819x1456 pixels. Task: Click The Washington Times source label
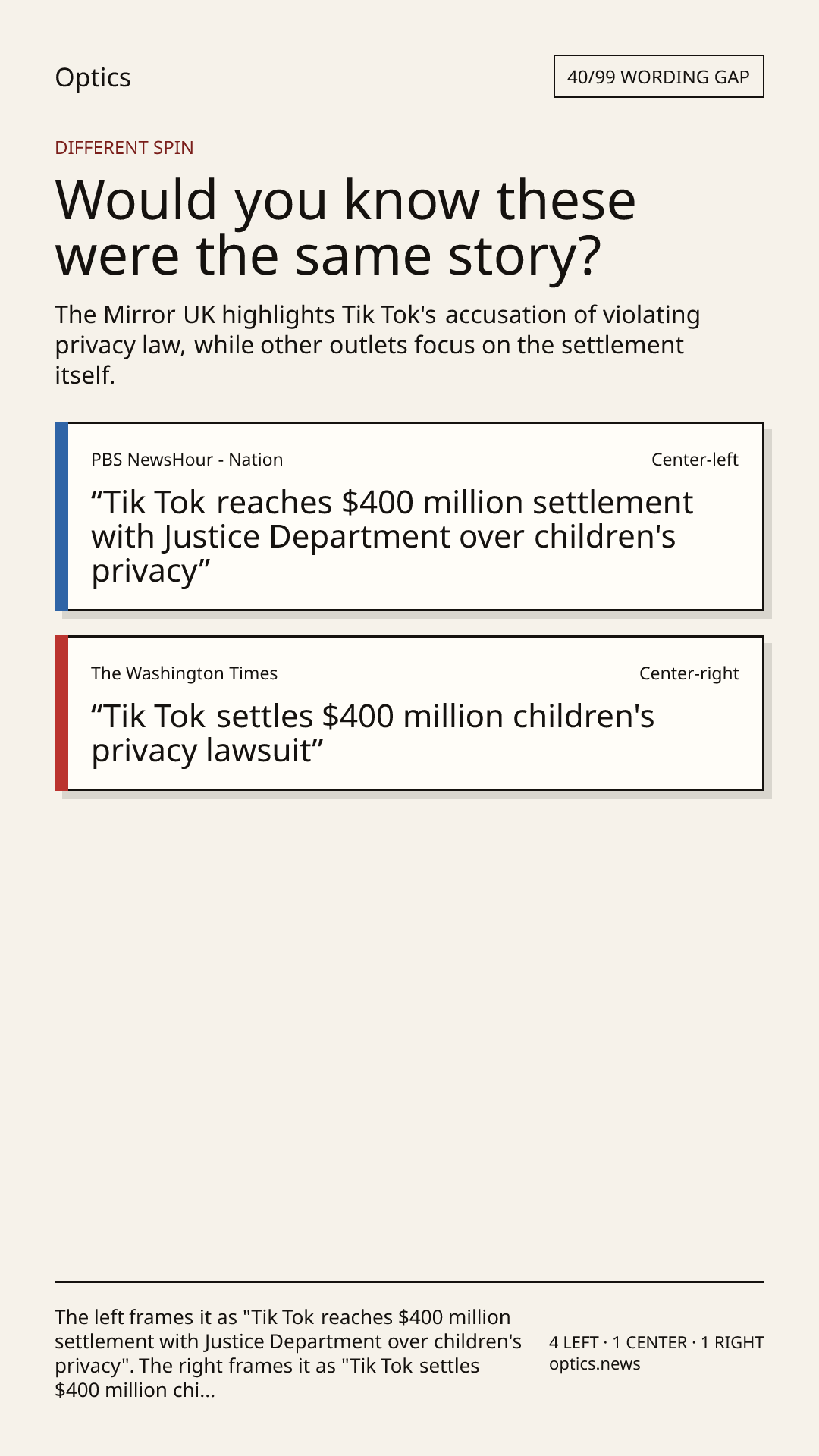click(184, 673)
